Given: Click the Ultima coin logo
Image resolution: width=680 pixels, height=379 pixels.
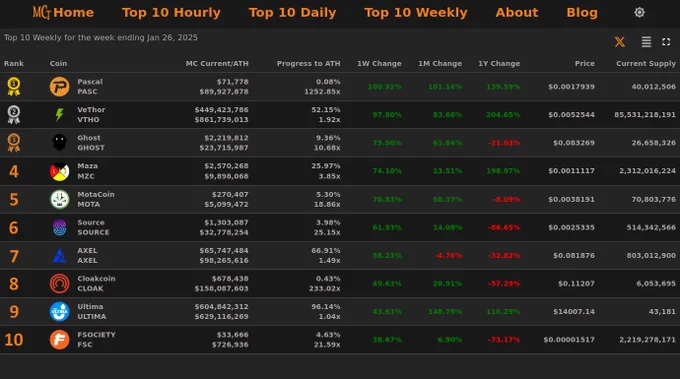Looking at the screenshot, I should pyautogui.click(x=59, y=312).
